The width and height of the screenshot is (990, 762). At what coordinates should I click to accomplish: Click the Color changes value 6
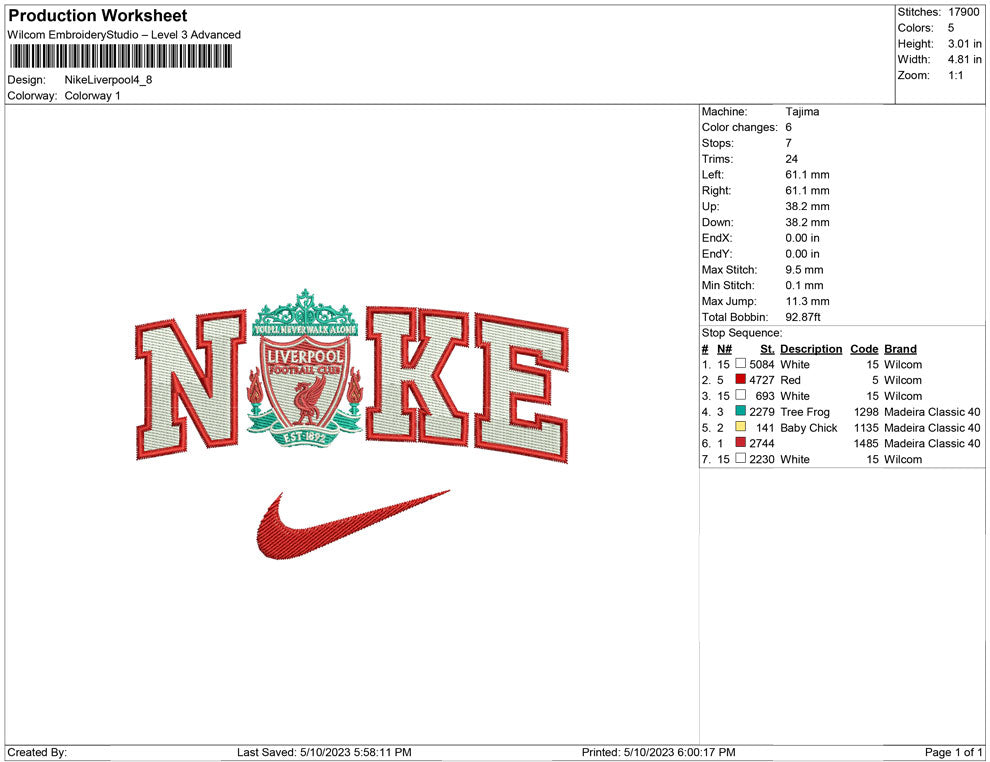point(788,127)
